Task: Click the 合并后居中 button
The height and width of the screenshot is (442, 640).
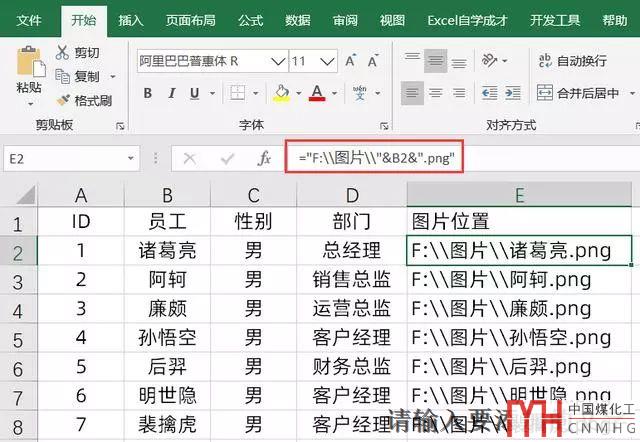Action: [578, 93]
